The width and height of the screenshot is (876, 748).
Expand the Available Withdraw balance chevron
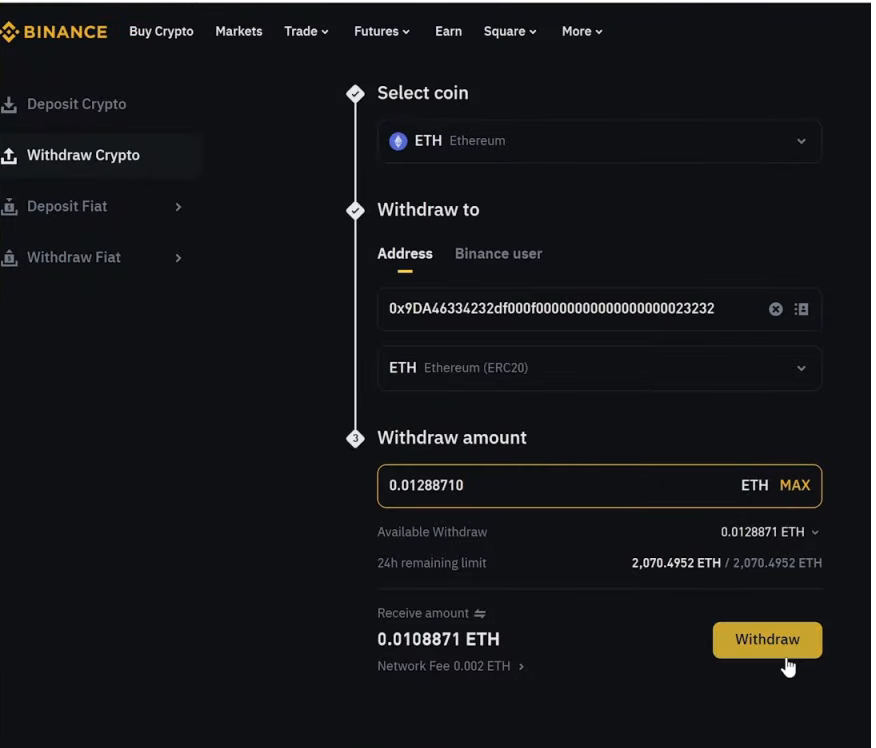coord(815,532)
